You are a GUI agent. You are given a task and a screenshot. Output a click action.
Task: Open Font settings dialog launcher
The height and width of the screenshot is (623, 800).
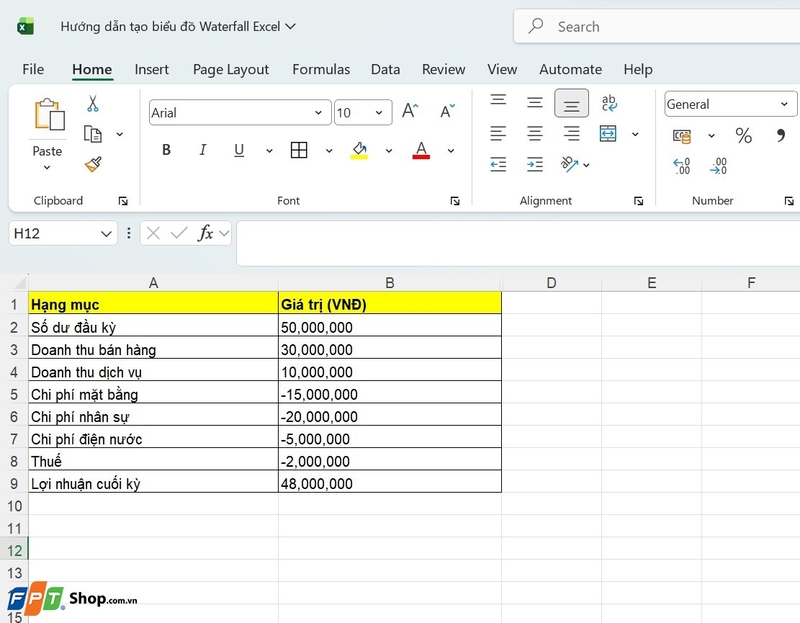[455, 201]
